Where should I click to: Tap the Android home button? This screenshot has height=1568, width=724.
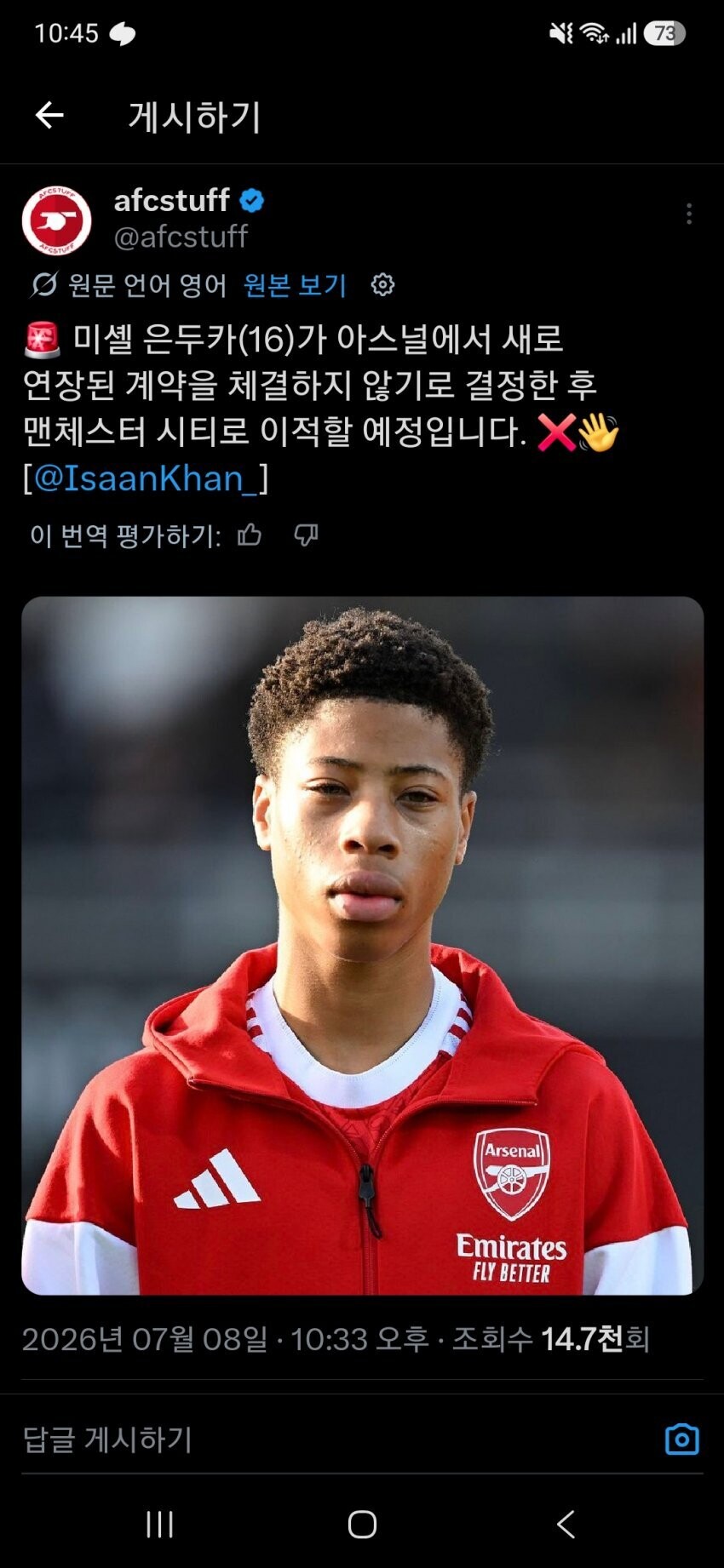(362, 1524)
